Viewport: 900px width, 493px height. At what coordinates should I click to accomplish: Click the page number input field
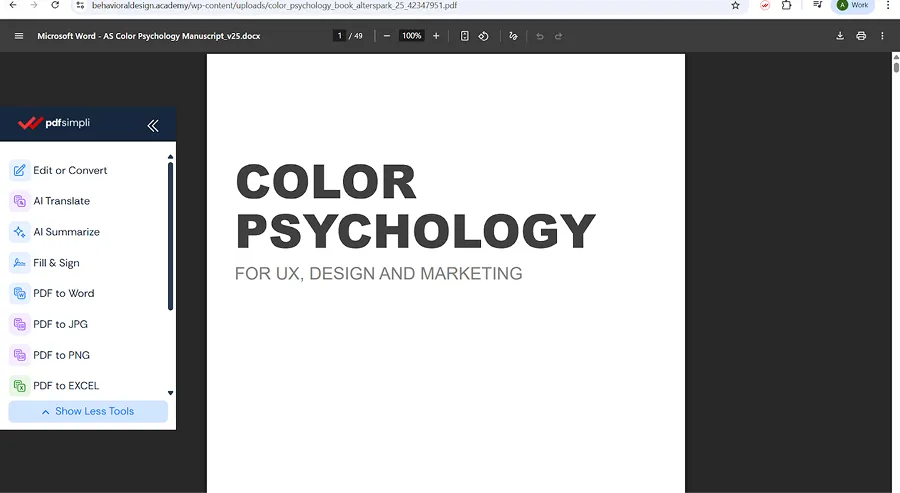(340, 36)
